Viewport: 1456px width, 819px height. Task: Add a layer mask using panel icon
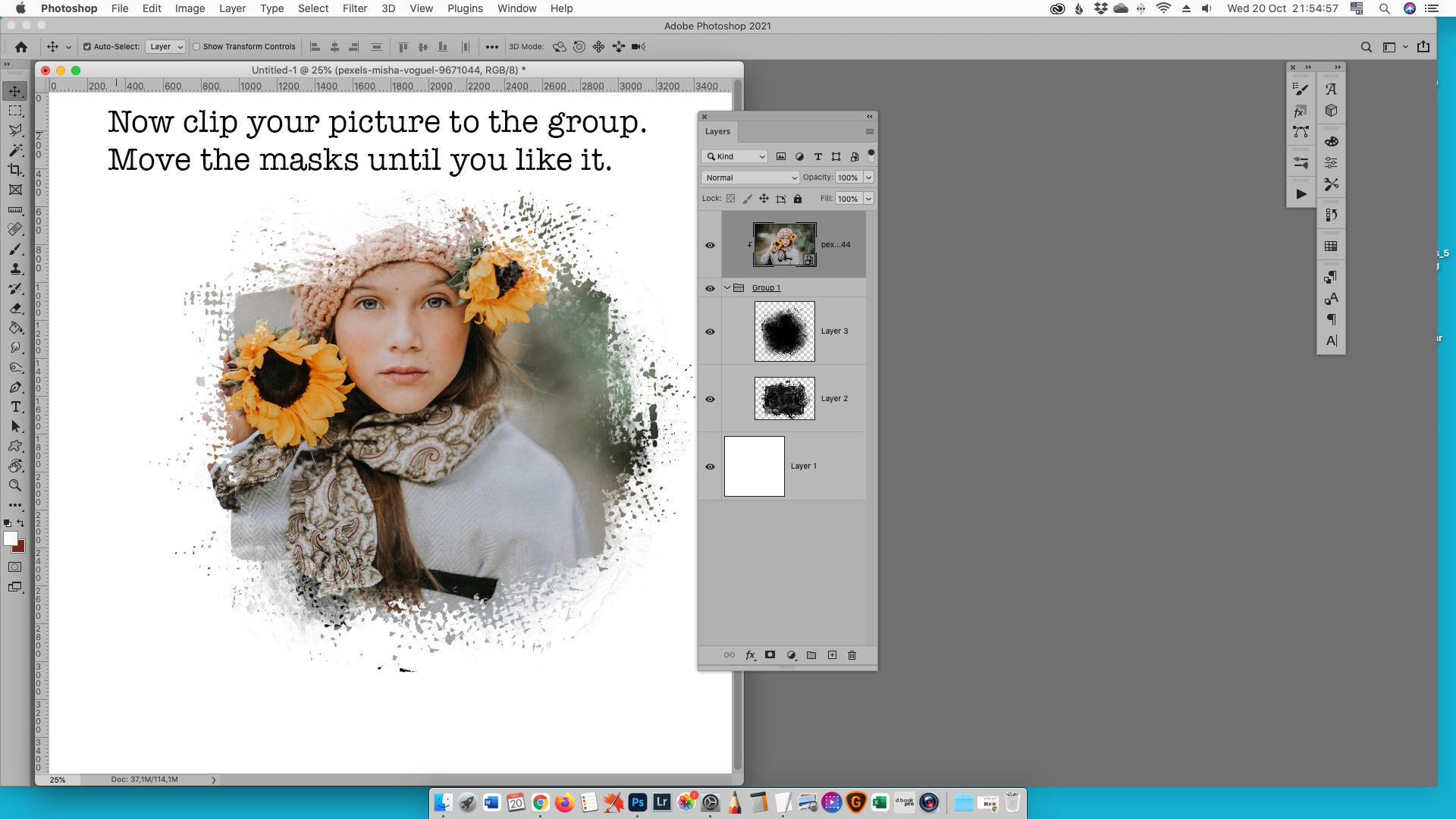(770, 655)
